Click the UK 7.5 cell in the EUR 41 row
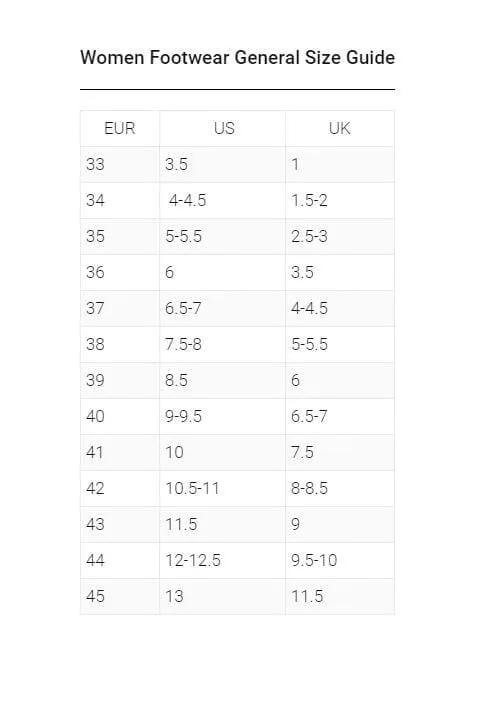Screen dimensions: 479x724 [340, 452]
